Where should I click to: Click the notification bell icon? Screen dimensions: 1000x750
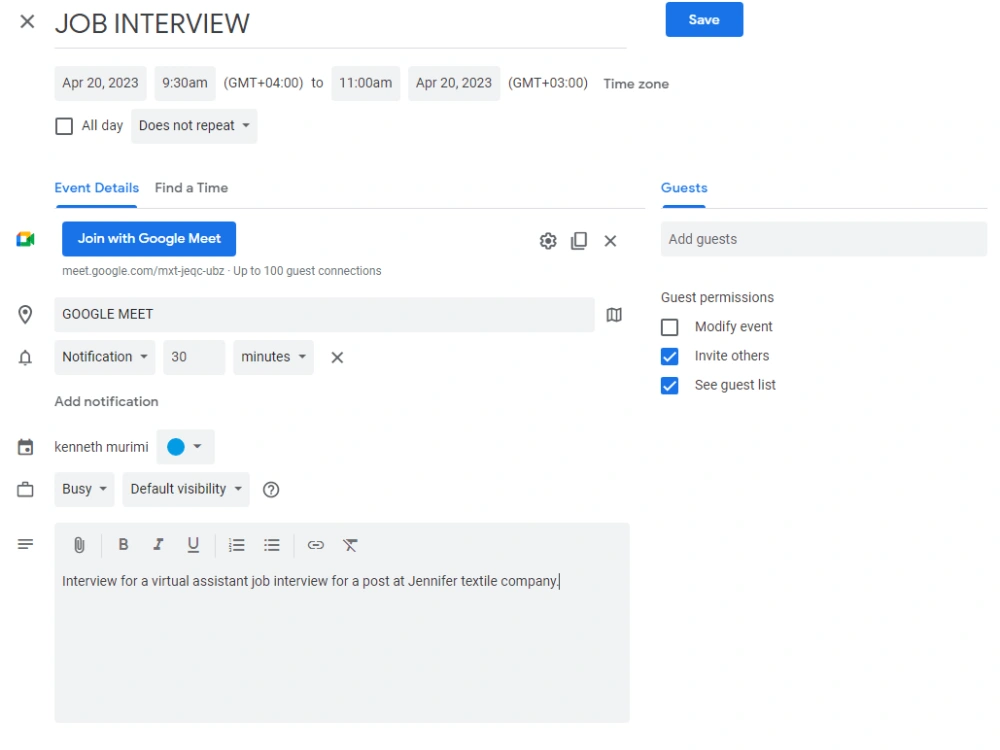pos(25,358)
